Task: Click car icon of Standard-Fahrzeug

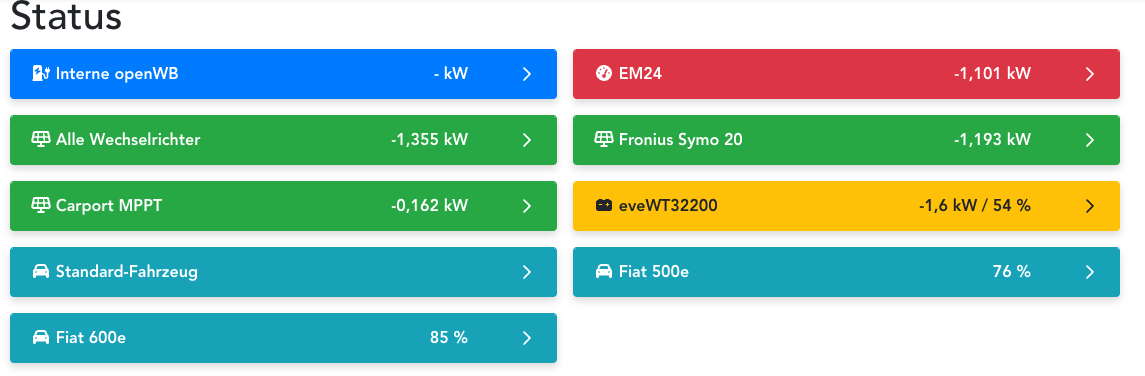Action: coord(41,272)
